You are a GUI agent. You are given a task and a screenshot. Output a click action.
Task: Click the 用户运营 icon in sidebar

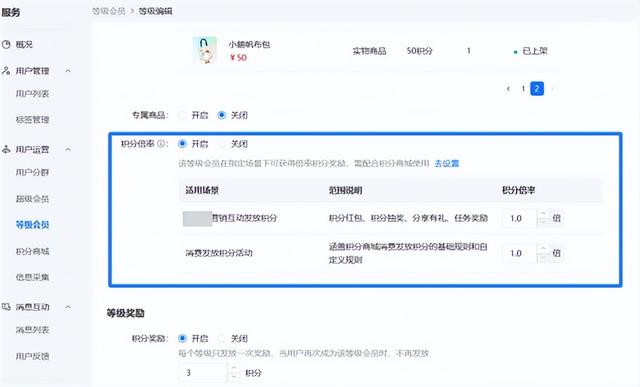pos(6,149)
